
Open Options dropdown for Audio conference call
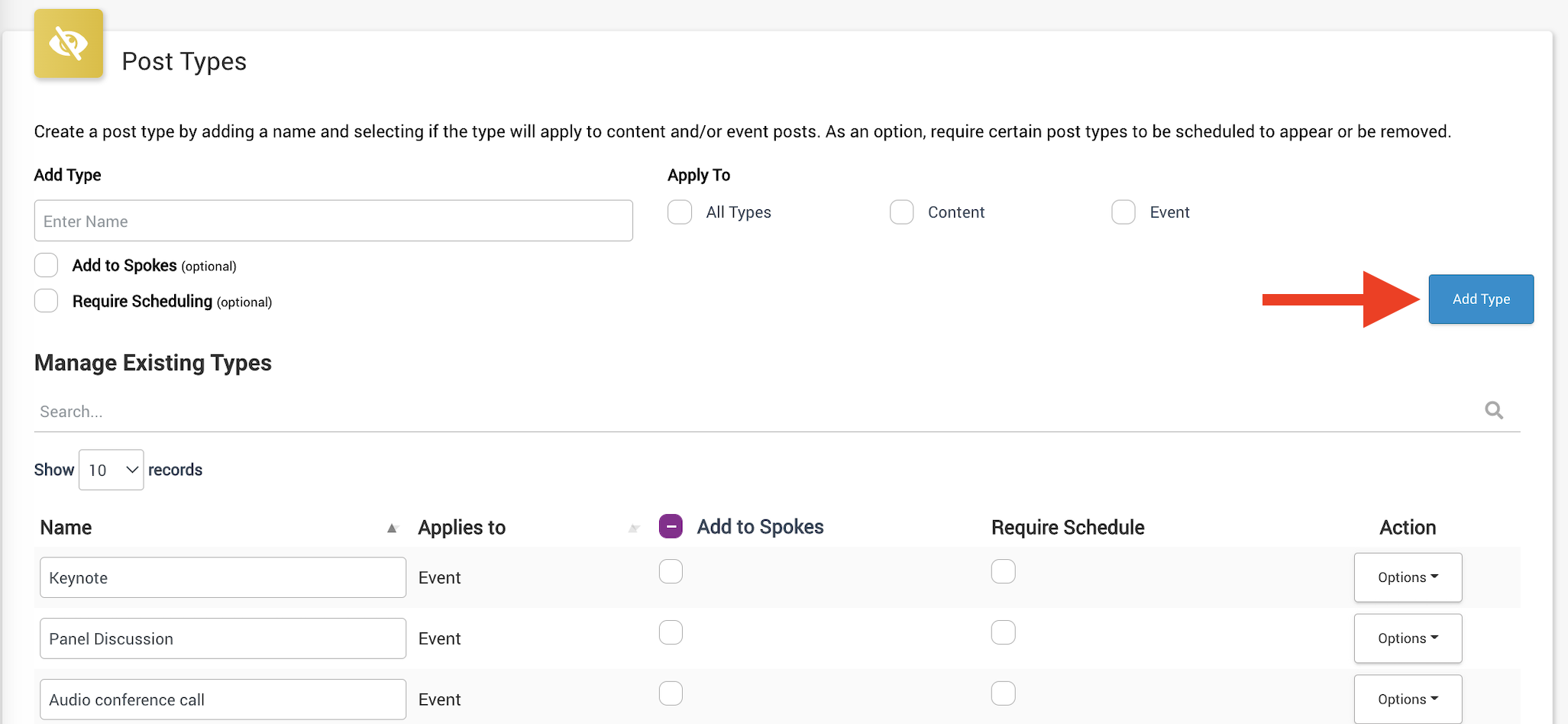(1408, 700)
